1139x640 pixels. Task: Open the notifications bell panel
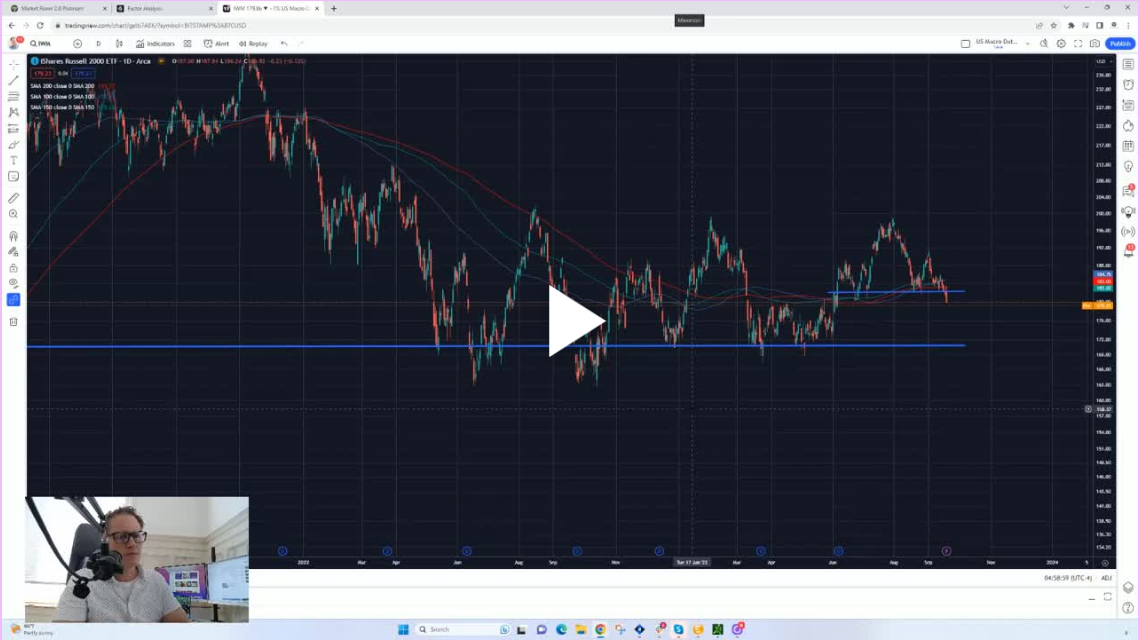[x=1128, y=251]
